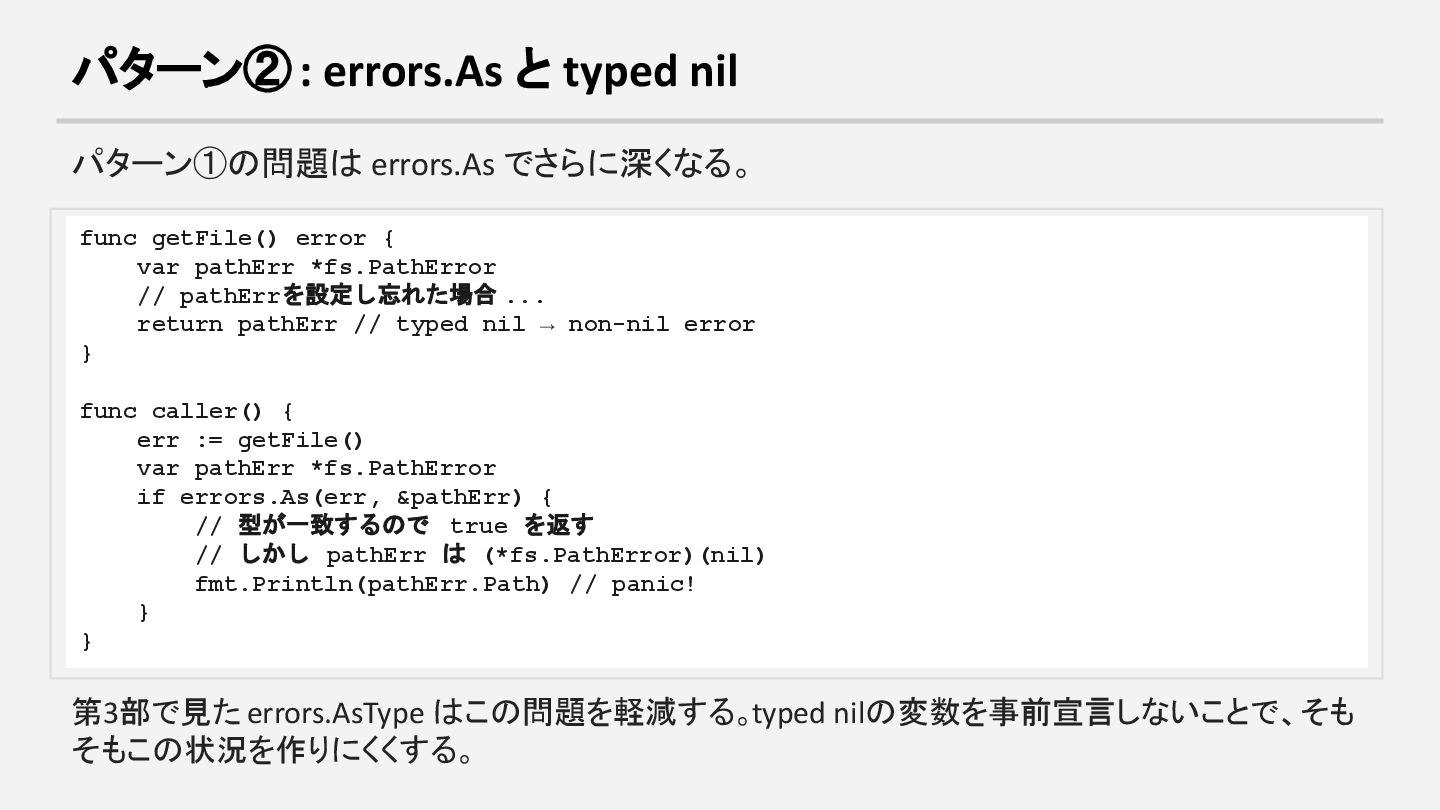The width and height of the screenshot is (1440, 810).
Task: Click the last line 'そもこの状況を作りにくくする。'
Action: tap(272, 750)
